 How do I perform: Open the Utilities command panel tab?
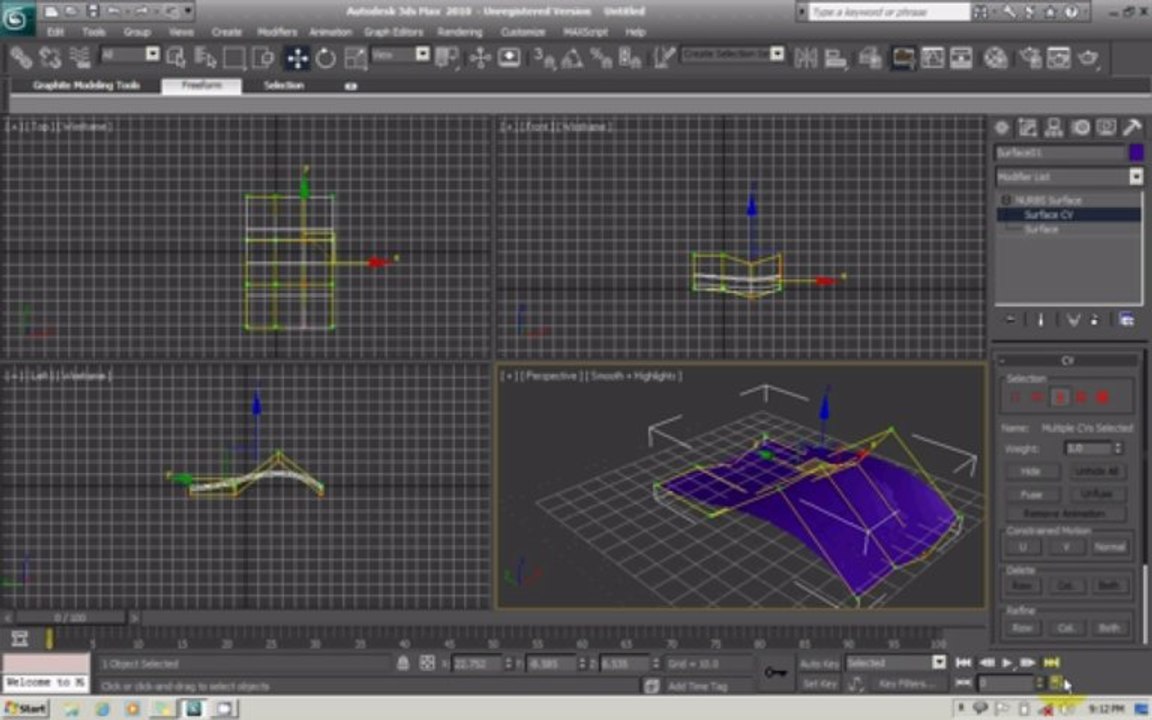coord(1132,128)
